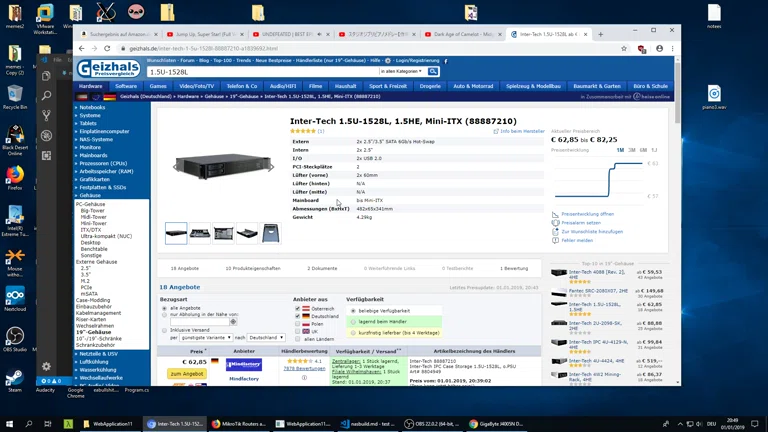Open VS Code Source Control icon
The height and width of the screenshot is (432, 768).
pos(47,116)
